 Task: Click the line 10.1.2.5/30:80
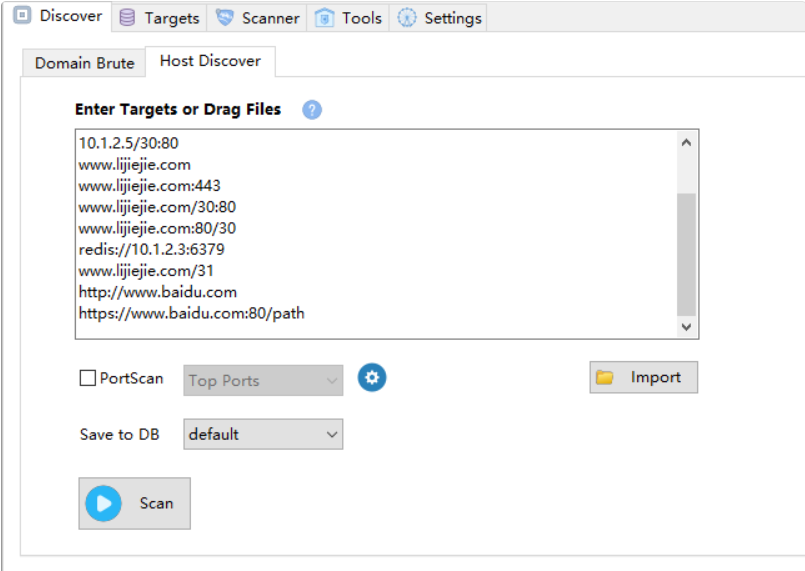point(128,143)
